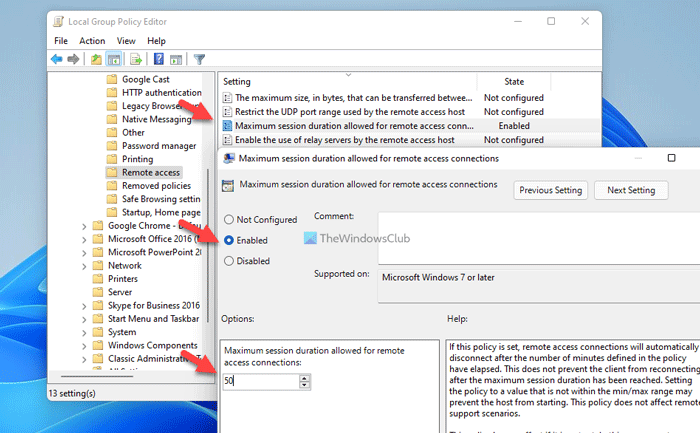
Task: Click the Export List toolbar icon
Action: click(x=136, y=59)
